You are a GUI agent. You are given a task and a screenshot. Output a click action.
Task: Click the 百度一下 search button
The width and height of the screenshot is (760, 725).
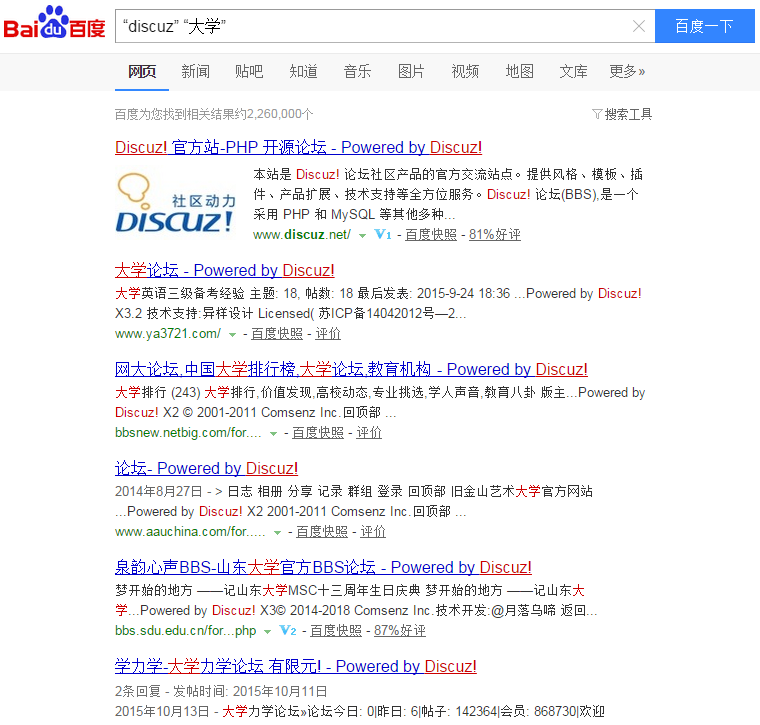tap(704, 26)
